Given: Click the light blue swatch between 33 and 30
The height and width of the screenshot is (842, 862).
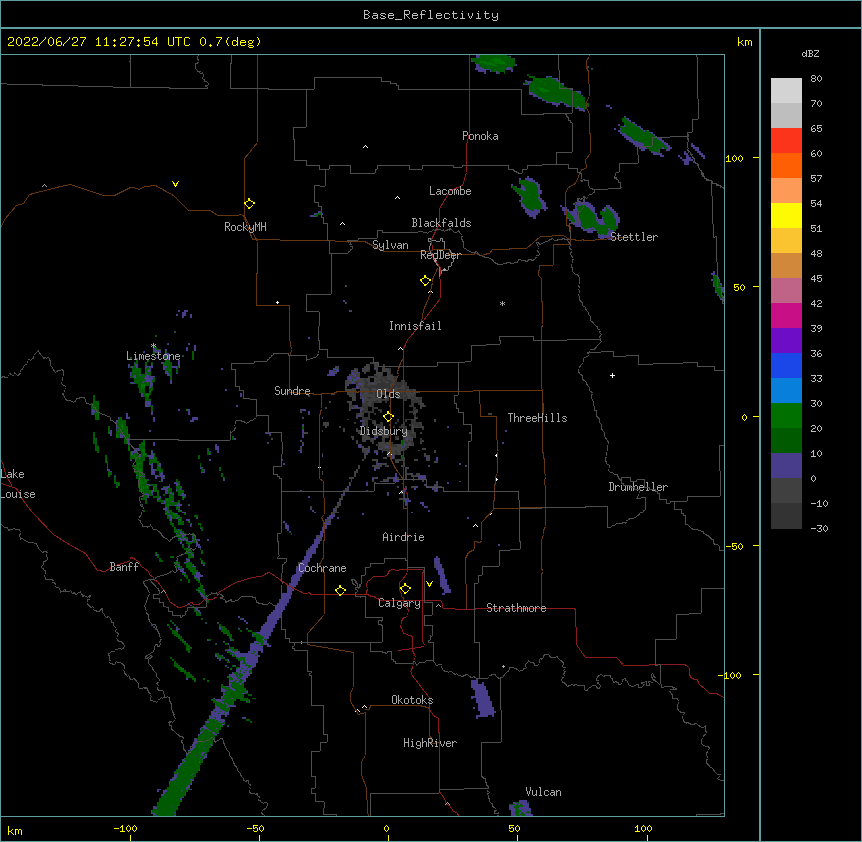Looking at the screenshot, I should point(786,390).
